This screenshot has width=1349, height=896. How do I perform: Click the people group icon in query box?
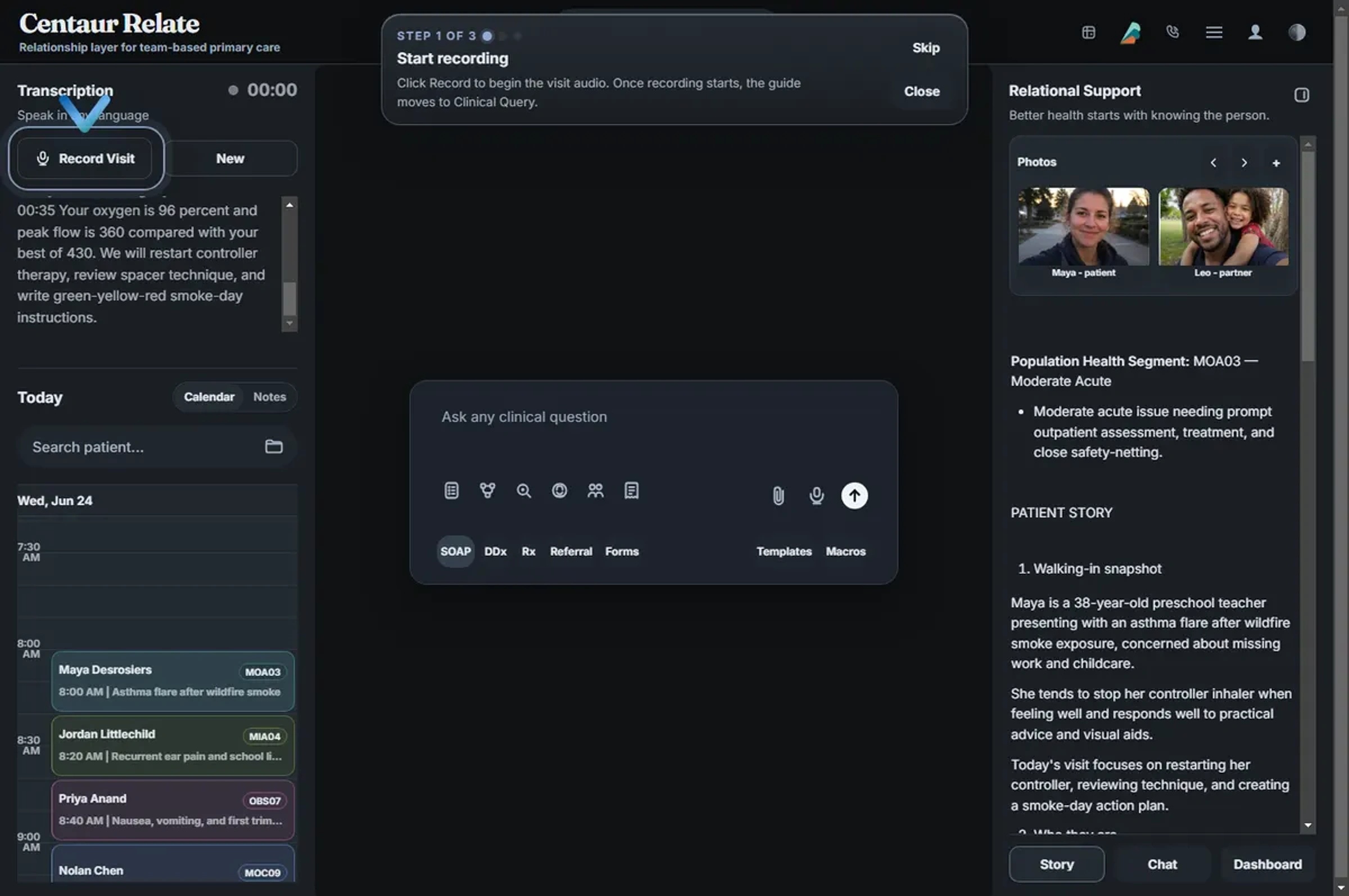click(x=595, y=490)
